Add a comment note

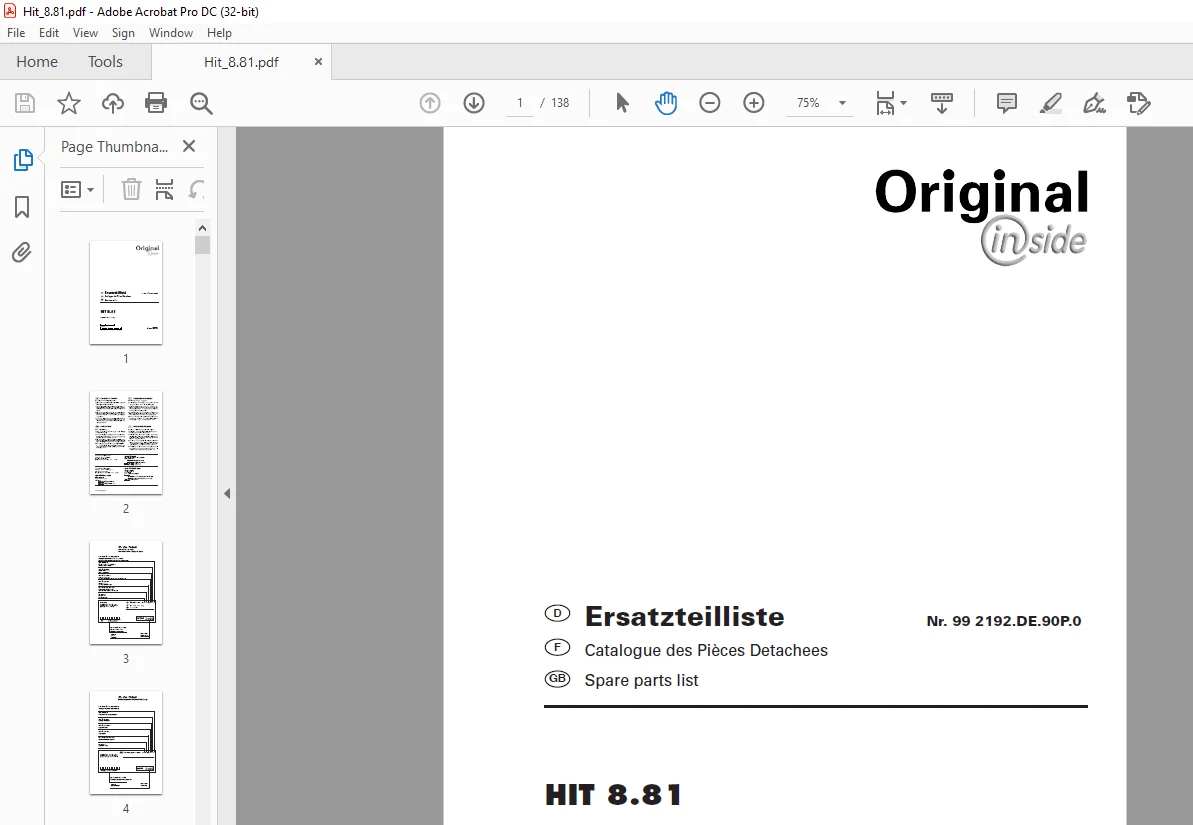pos(1007,103)
